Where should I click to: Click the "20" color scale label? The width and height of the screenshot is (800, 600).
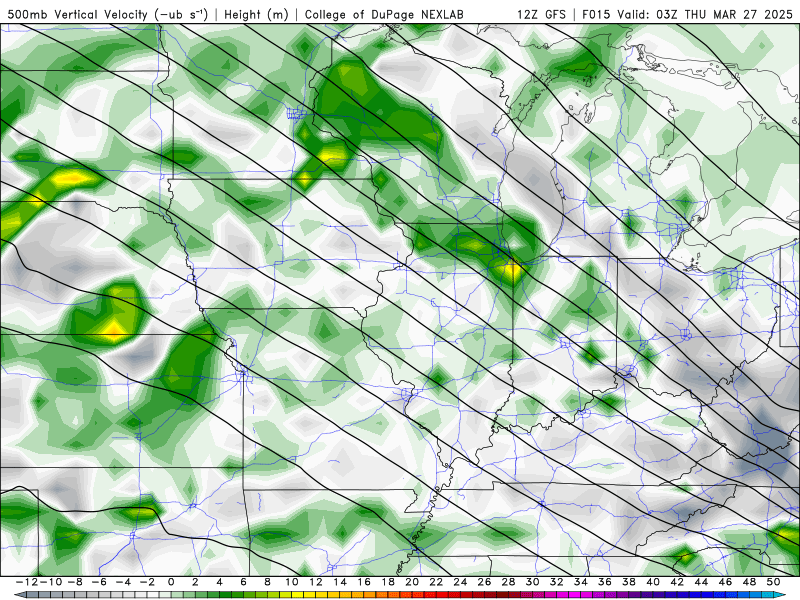(x=412, y=582)
